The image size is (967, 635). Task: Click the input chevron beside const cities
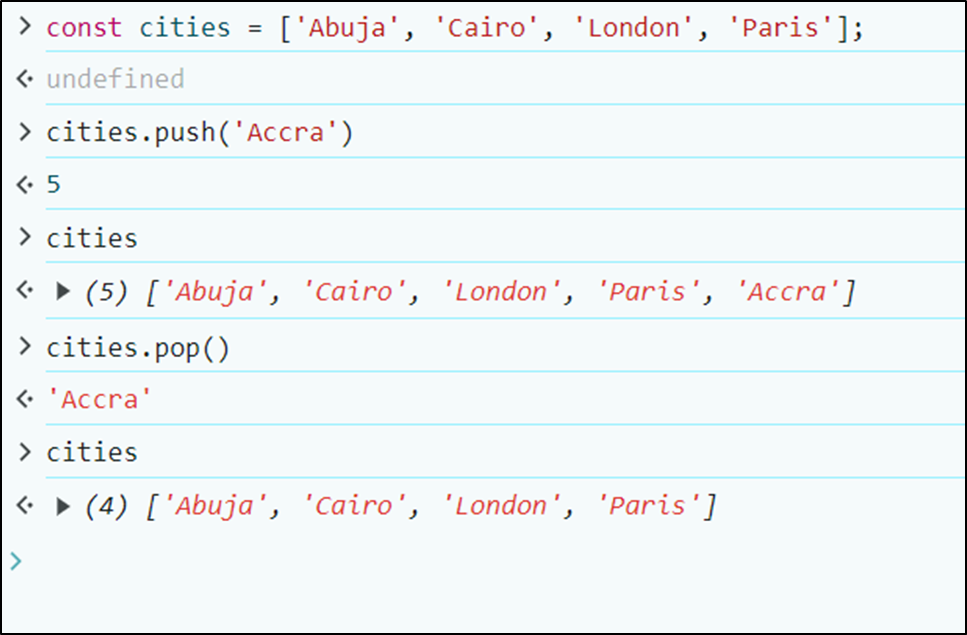(24, 27)
